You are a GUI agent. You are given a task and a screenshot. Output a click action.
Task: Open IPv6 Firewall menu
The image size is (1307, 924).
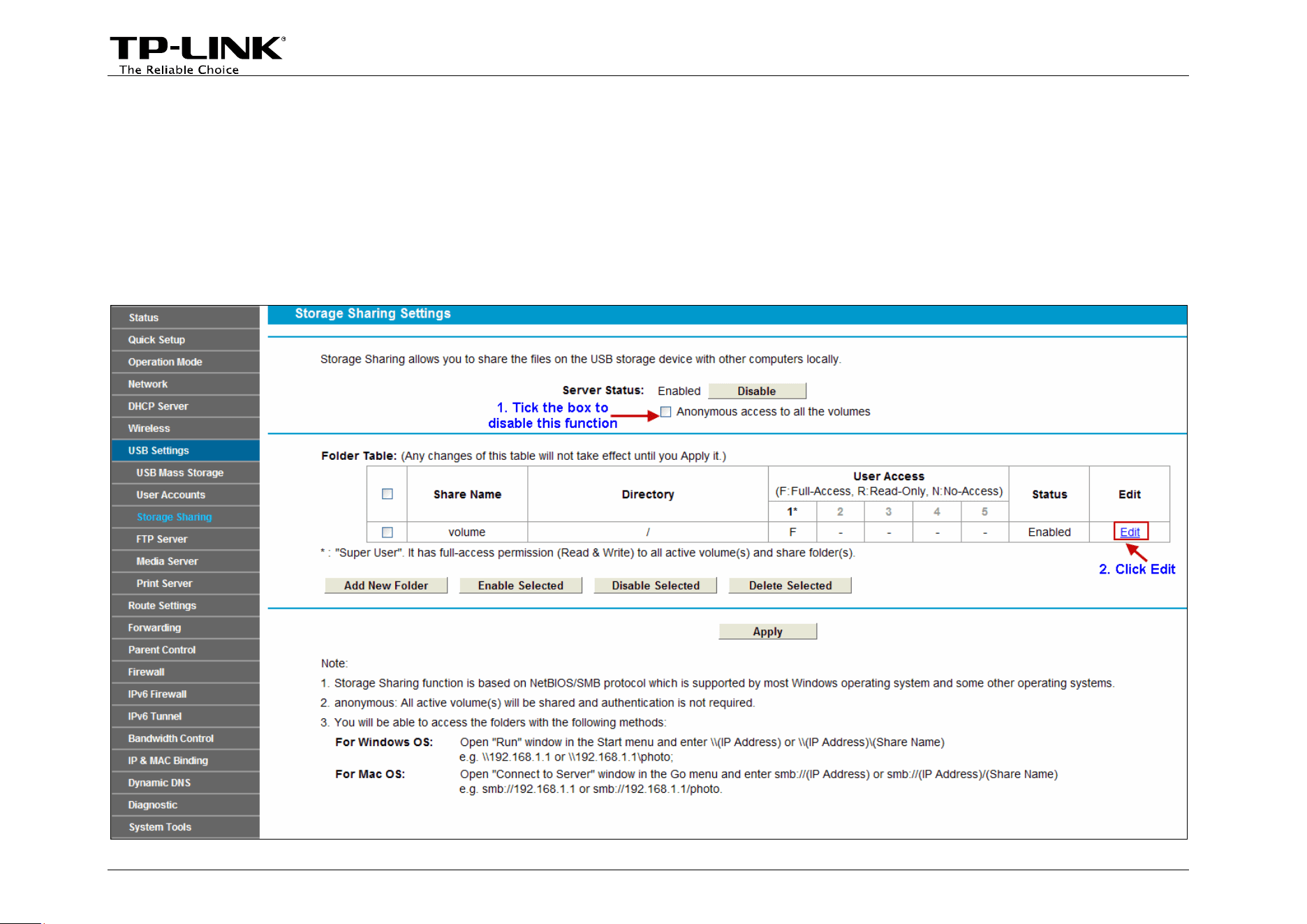pos(185,694)
